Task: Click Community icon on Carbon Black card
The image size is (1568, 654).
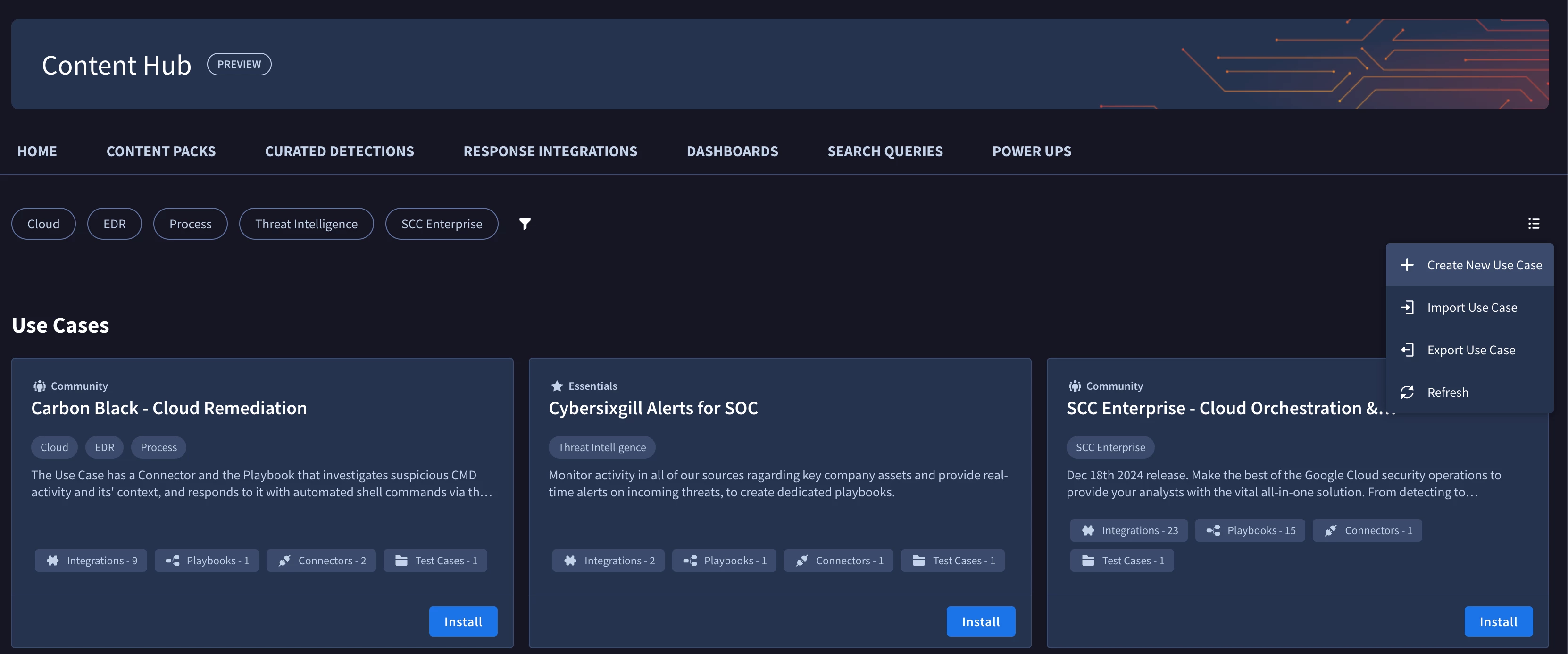Action: pos(40,386)
